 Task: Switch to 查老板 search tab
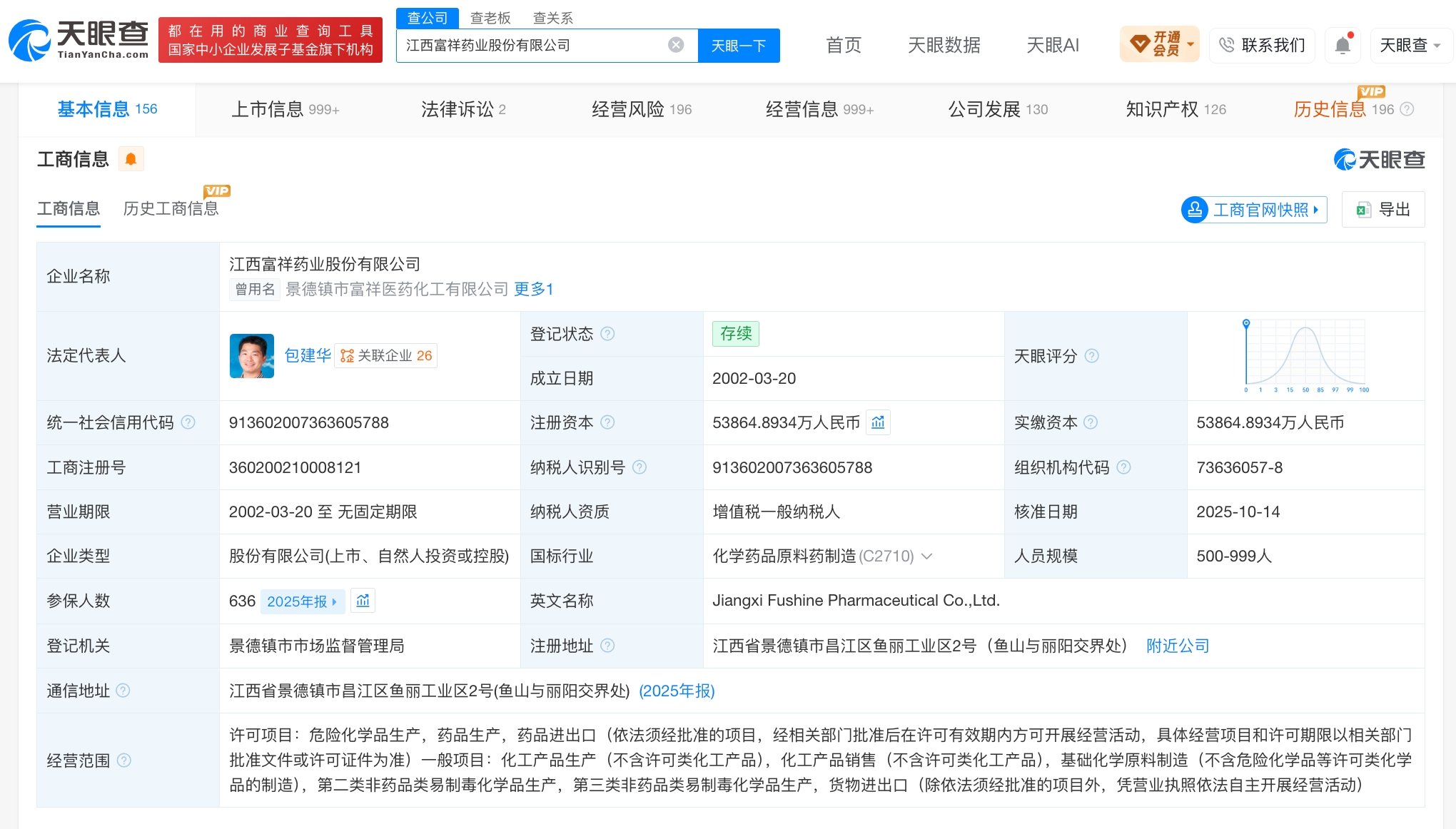[490, 18]
